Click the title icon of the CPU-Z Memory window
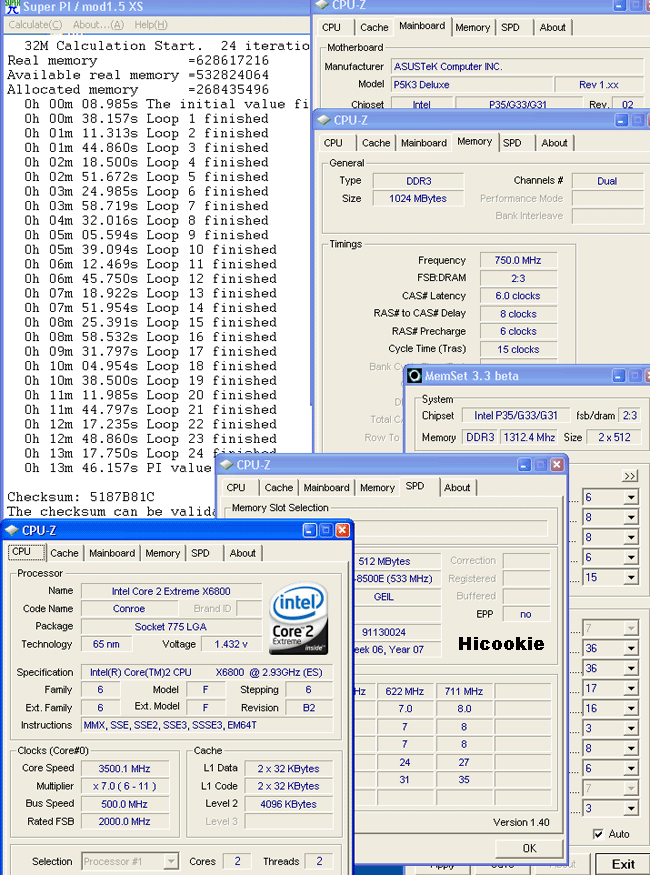This screenshot has width=650, height=875. [x=324, y=120]
